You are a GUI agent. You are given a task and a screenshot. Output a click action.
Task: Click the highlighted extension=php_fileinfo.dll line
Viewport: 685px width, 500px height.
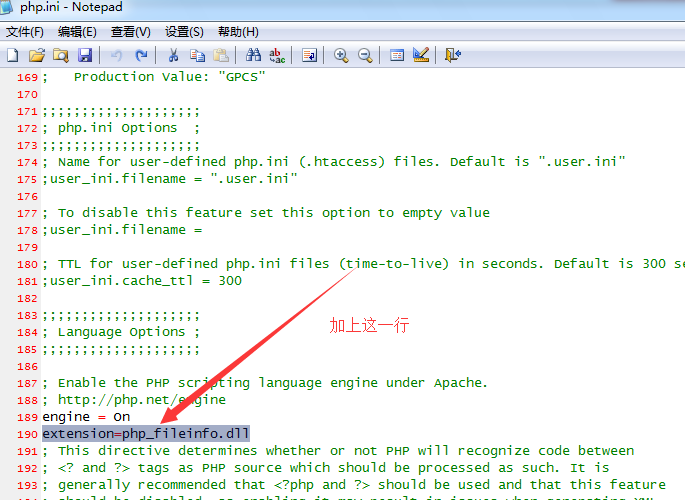tap(145, 433)
